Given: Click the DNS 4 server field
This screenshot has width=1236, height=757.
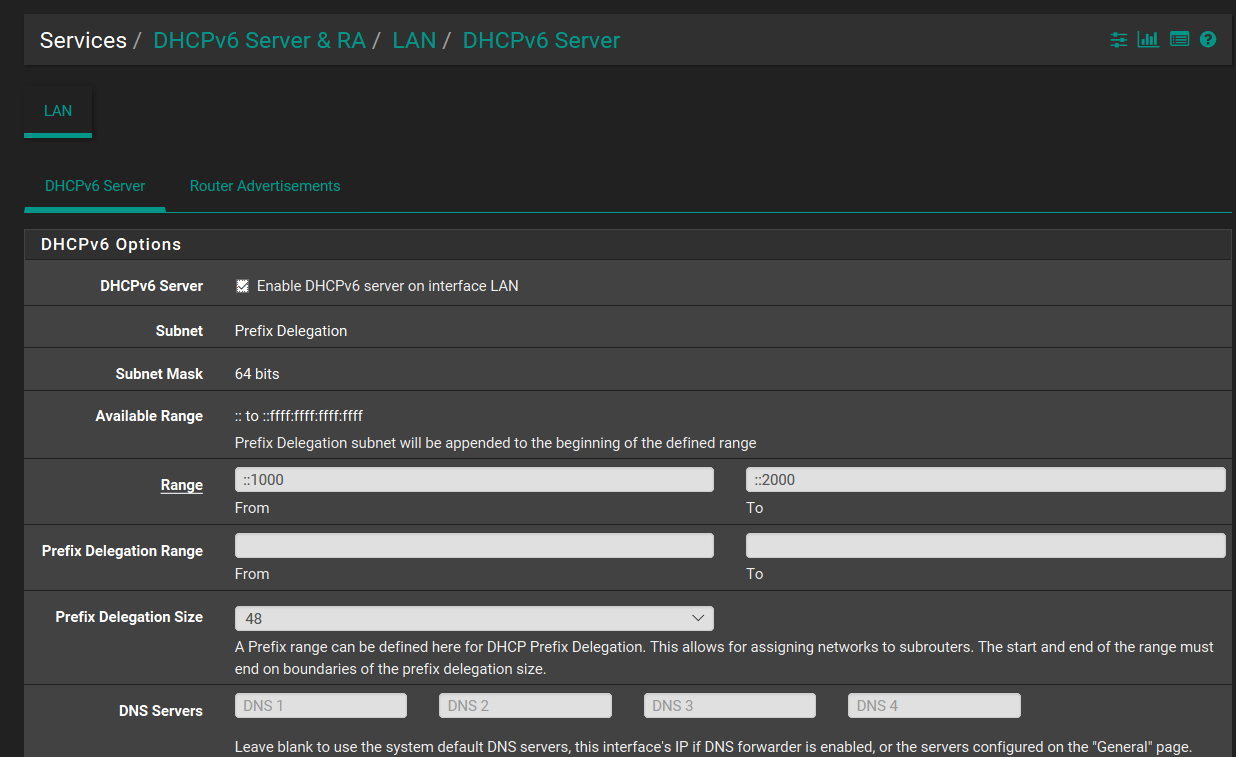Looking at the screenshot, I should 934,706.
